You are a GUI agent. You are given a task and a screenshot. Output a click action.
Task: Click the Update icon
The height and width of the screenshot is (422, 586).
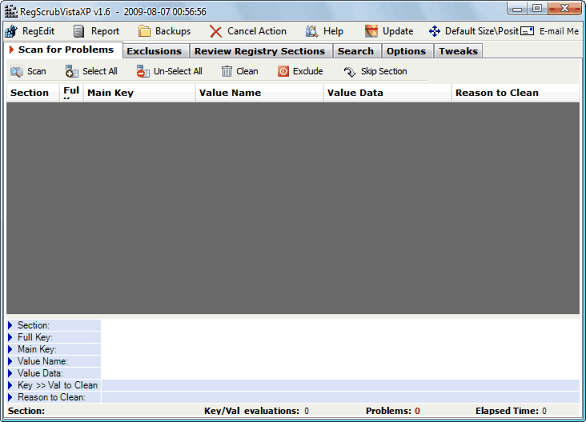[371, 31]
